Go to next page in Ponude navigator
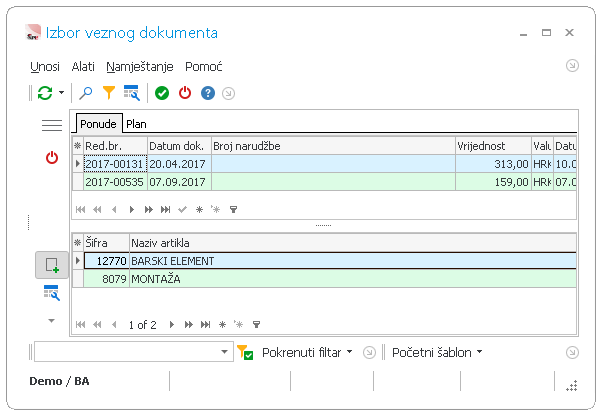 click(x=148, y=210)
